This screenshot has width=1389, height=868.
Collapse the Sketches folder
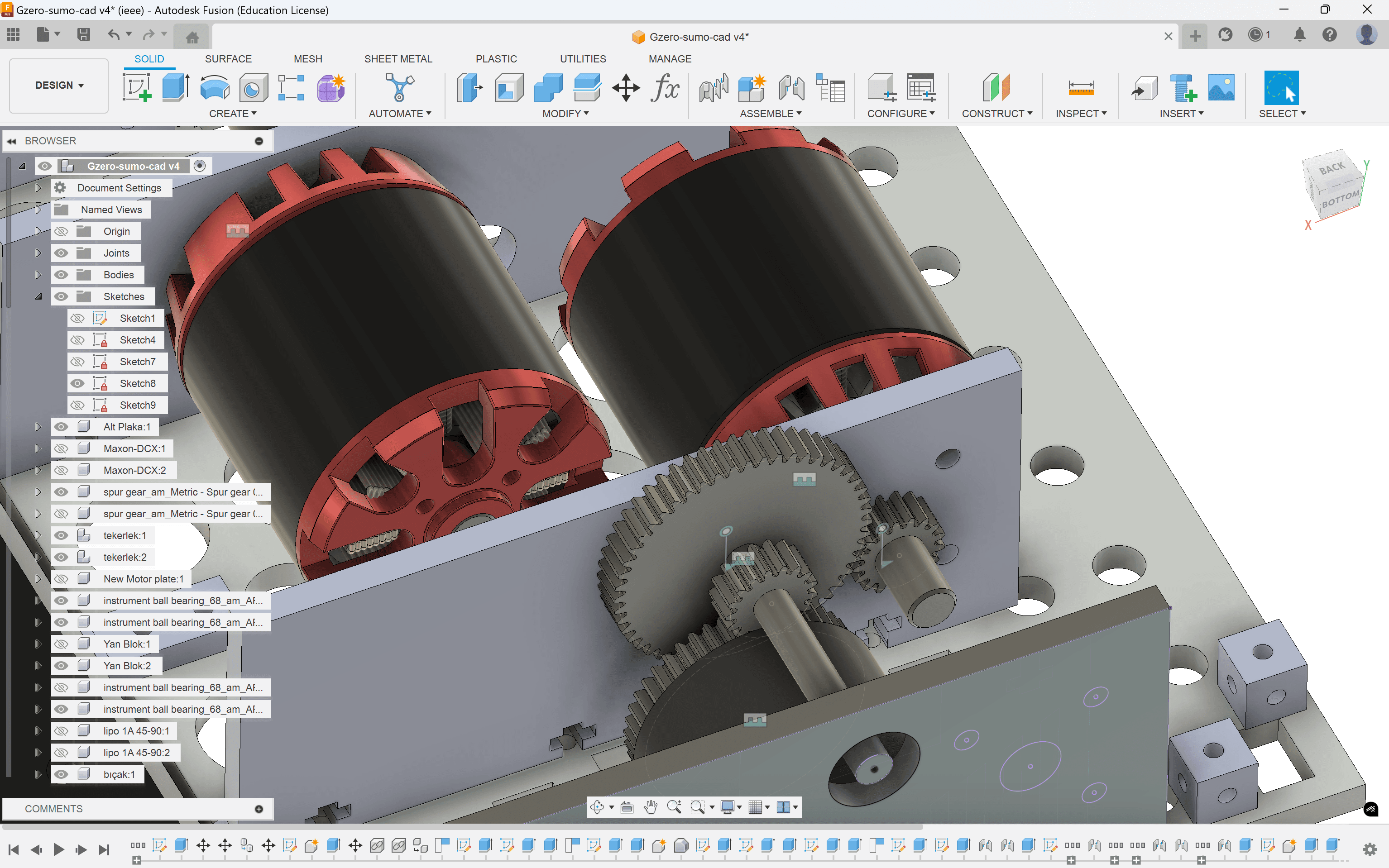coord(38,297)
